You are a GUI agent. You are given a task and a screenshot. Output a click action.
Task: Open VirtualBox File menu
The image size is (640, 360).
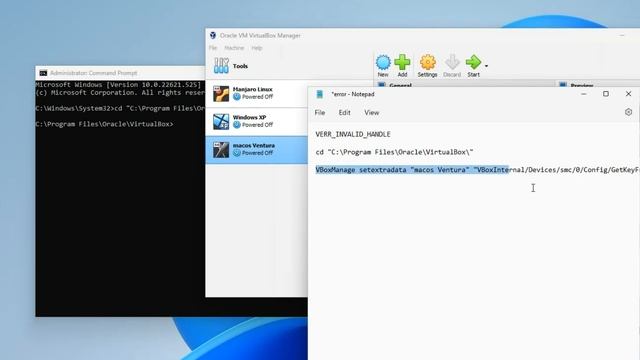pyautogui.click(x=213, y=48)
